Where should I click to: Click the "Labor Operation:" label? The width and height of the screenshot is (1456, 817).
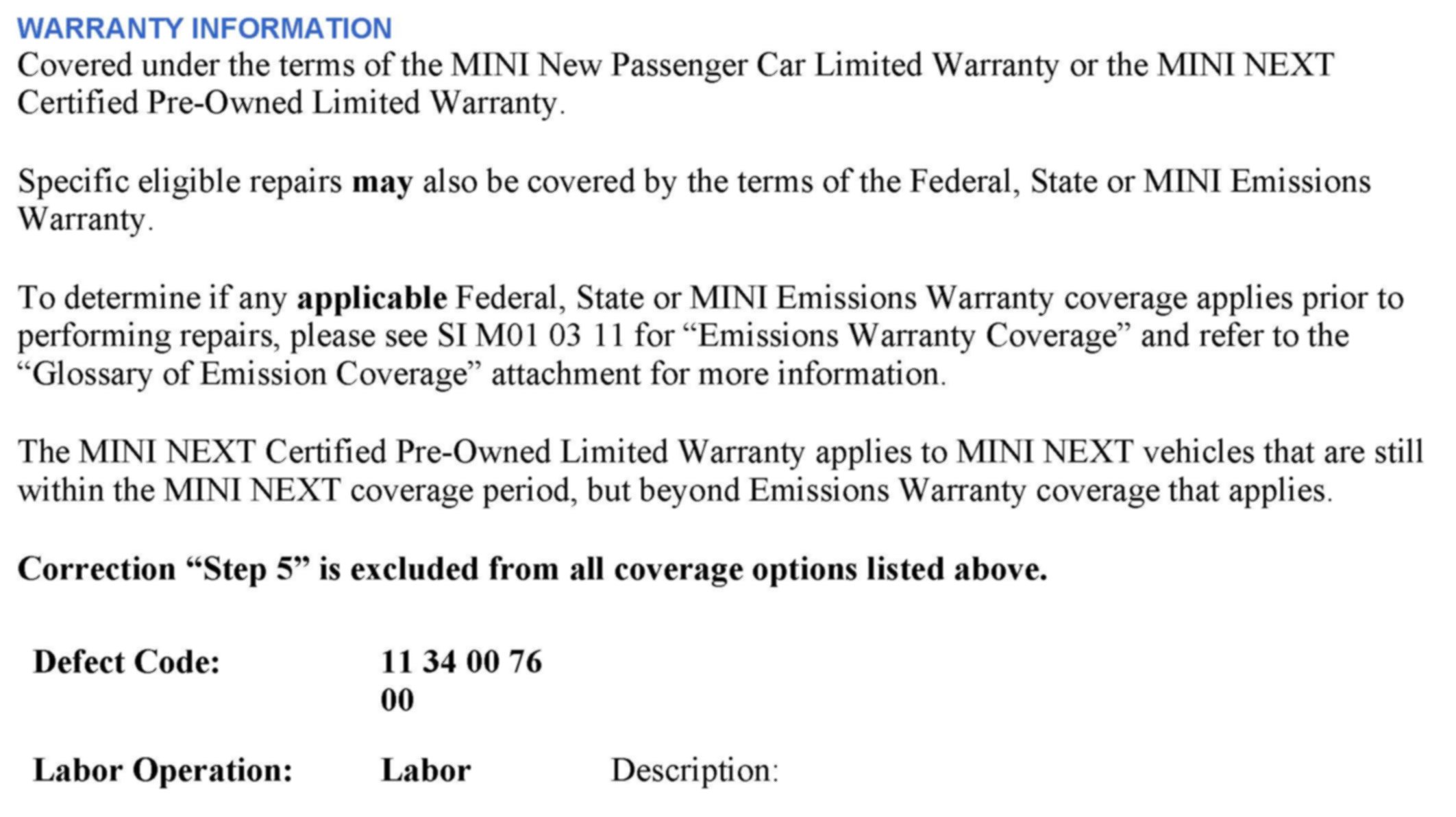click(x=163, y=770)
